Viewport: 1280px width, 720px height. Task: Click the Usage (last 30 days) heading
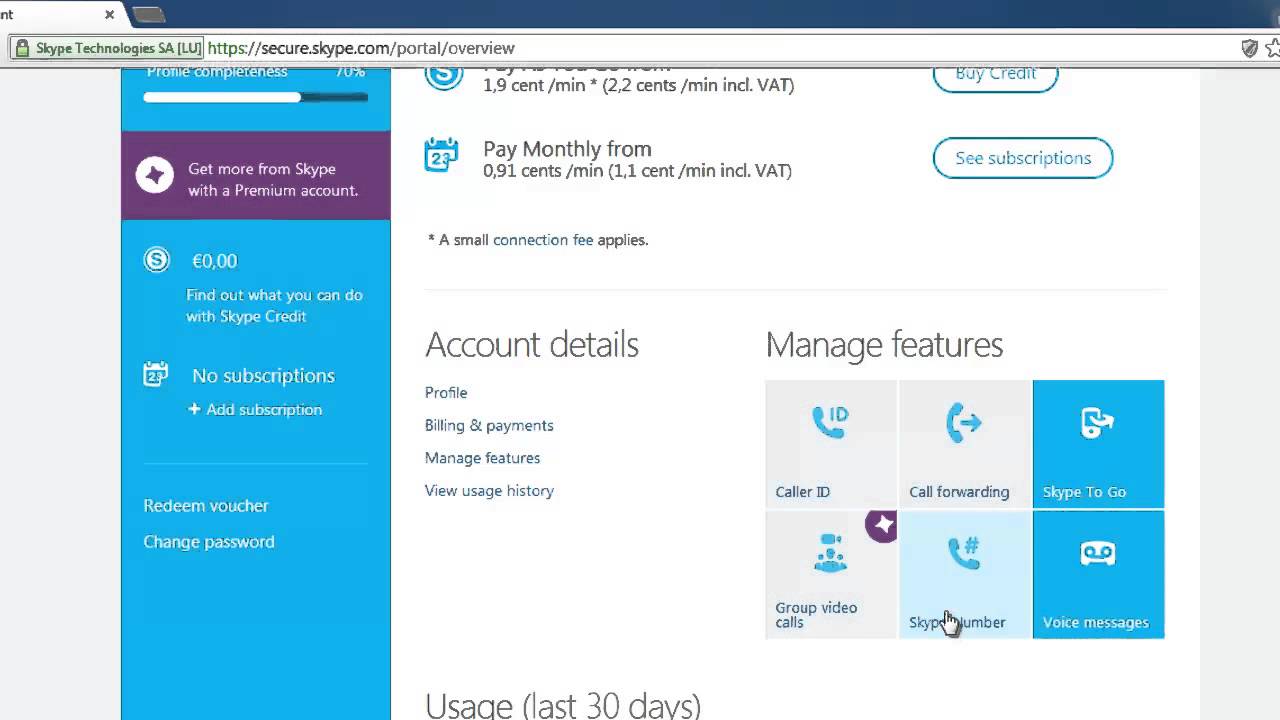563,705
